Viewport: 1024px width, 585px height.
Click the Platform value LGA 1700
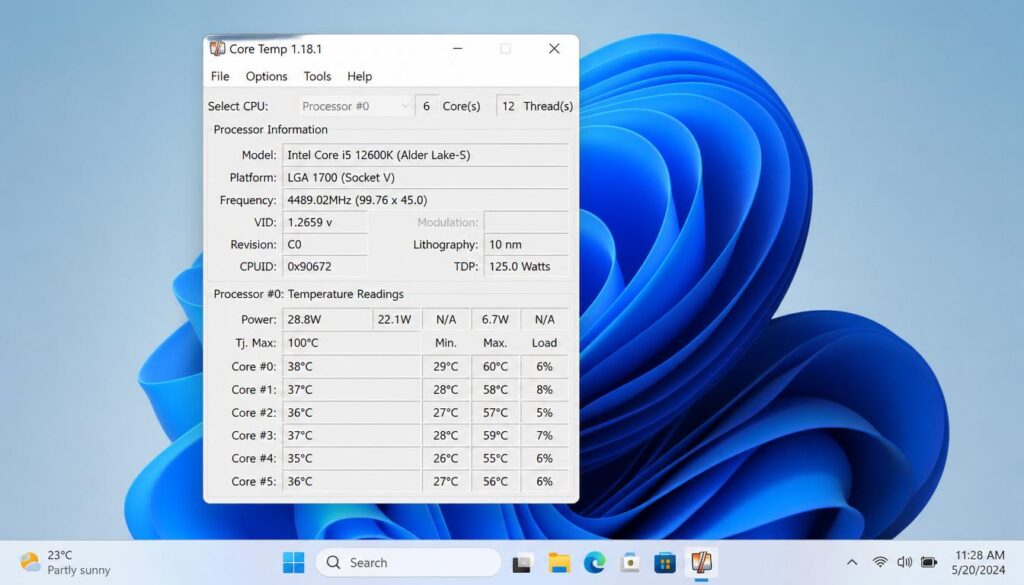pyautogui.click(x=425, y=177)
